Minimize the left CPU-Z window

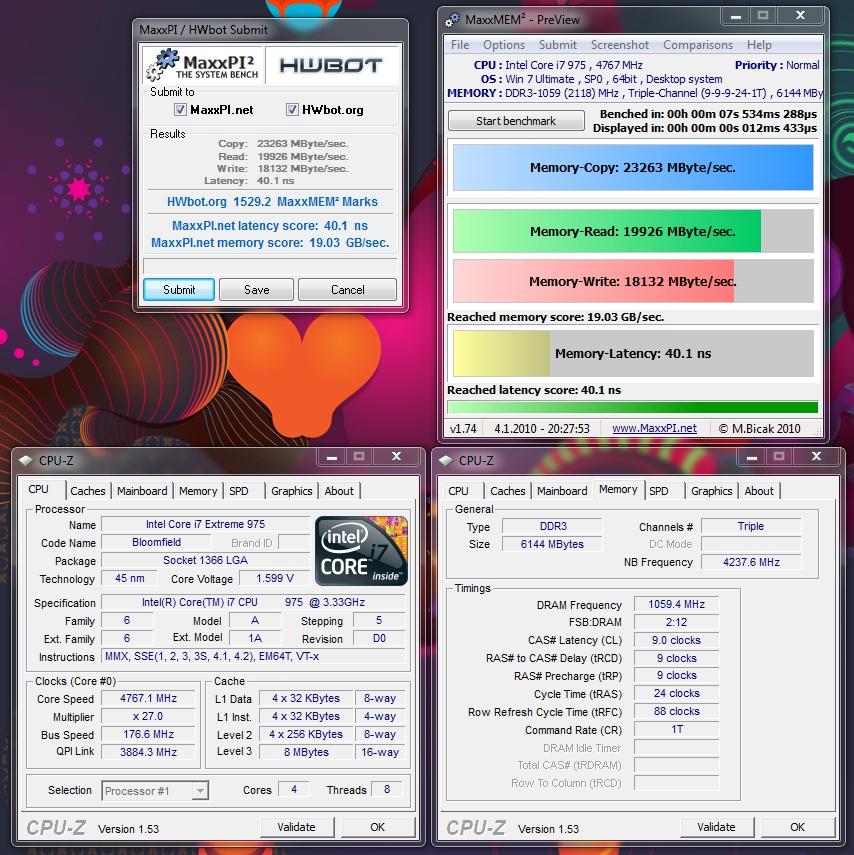coord(332,457)
